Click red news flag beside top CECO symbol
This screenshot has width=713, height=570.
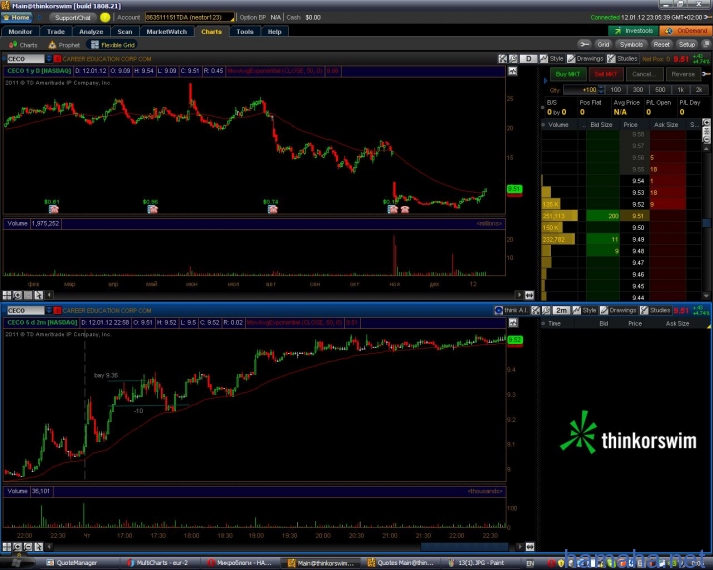tap(57, 59)
